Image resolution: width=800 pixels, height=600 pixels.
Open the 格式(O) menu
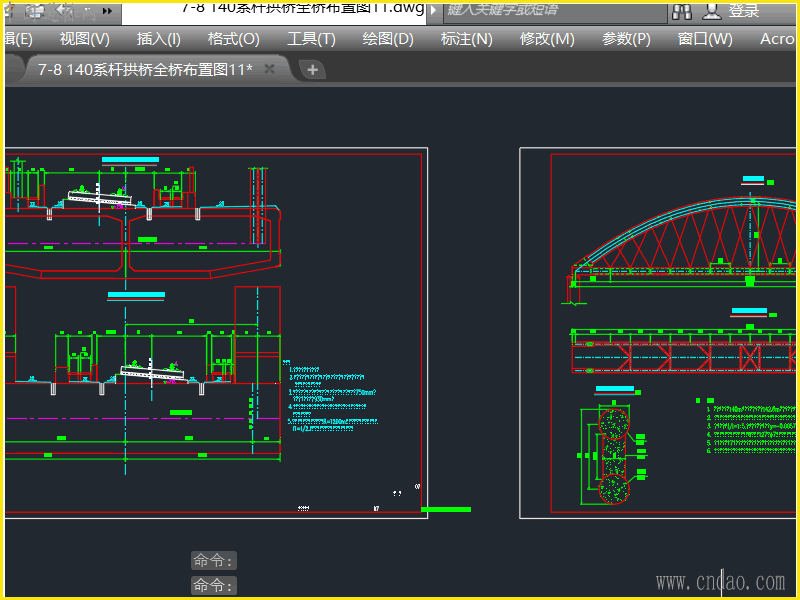point(234,39)
